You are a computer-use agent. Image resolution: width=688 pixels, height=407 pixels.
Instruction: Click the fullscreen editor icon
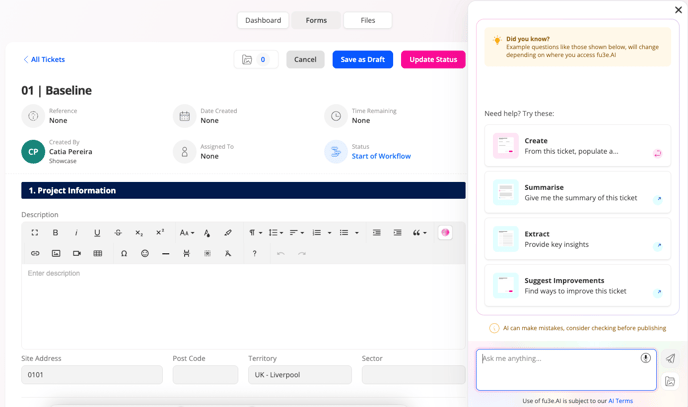[x=35, y=233]
